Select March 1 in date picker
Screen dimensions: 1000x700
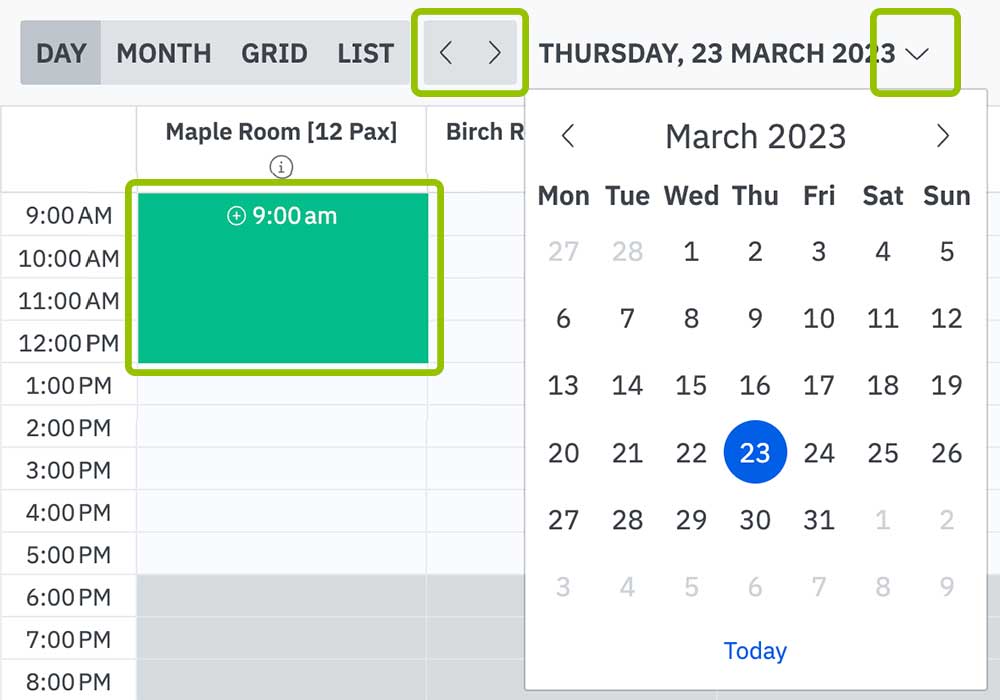point(691,251)
